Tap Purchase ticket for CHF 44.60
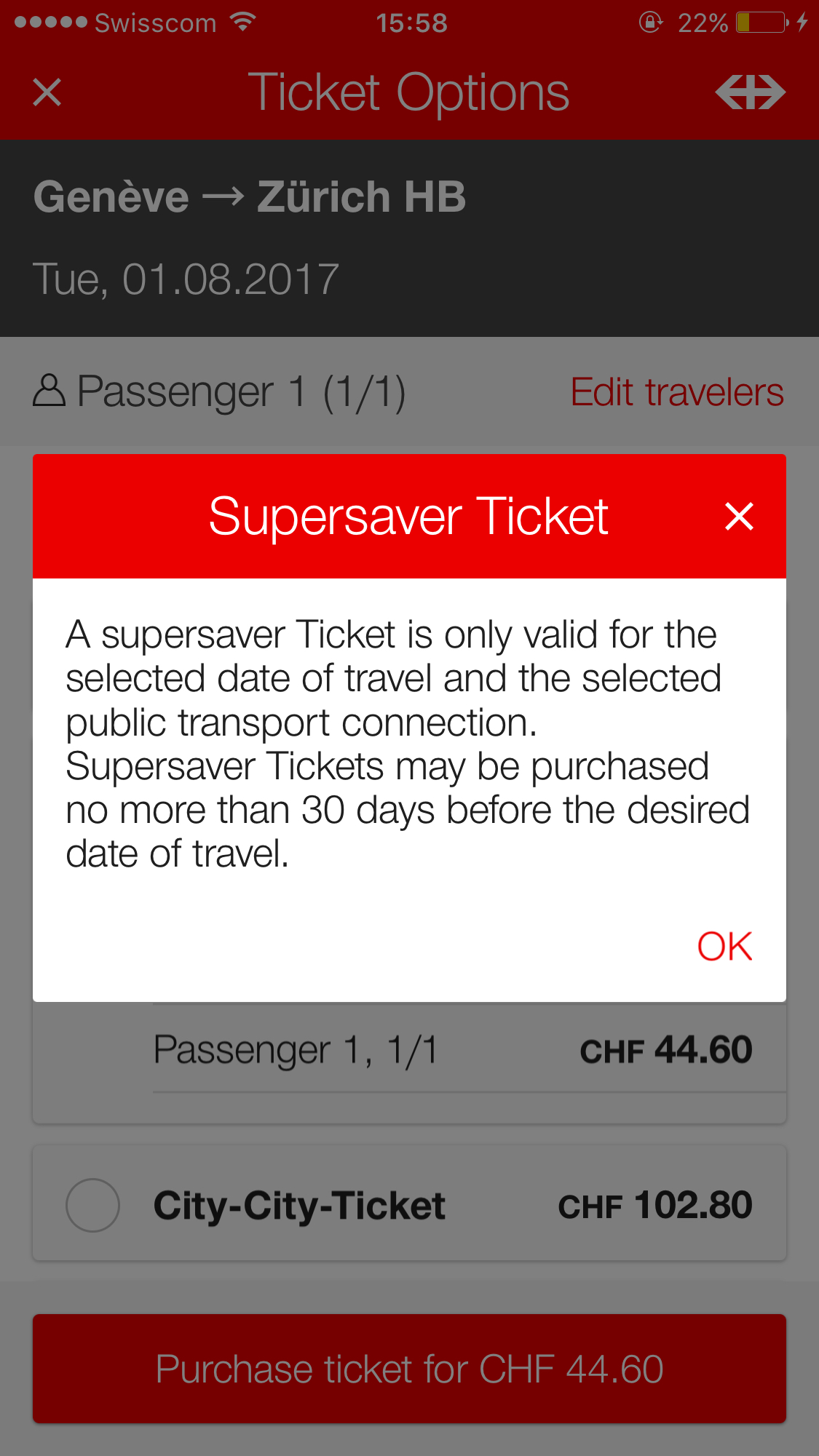Image resolution: width=819 pixels, height=1456 pixels. [409, 1369]
